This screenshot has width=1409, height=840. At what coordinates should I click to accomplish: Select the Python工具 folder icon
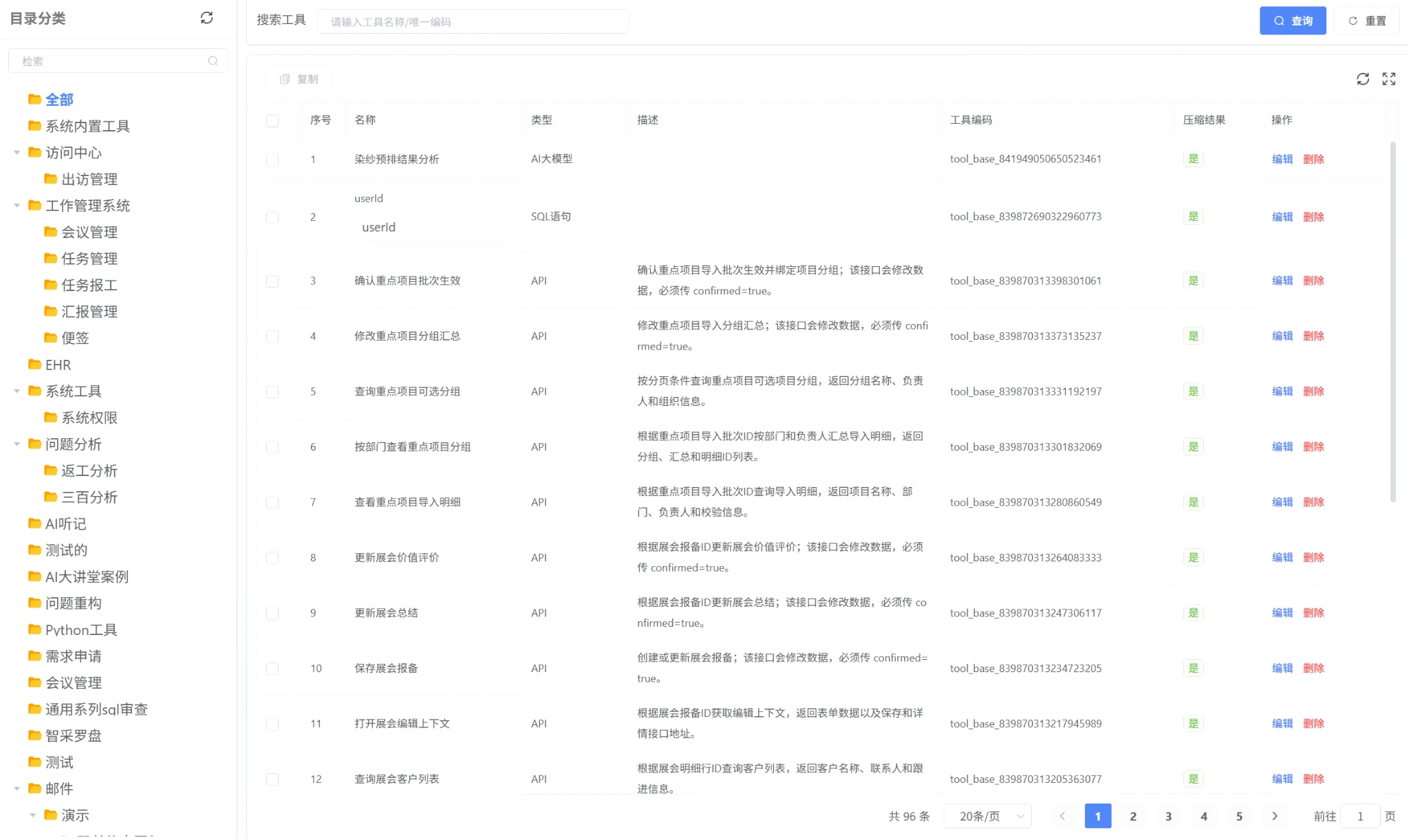(34, 629)
